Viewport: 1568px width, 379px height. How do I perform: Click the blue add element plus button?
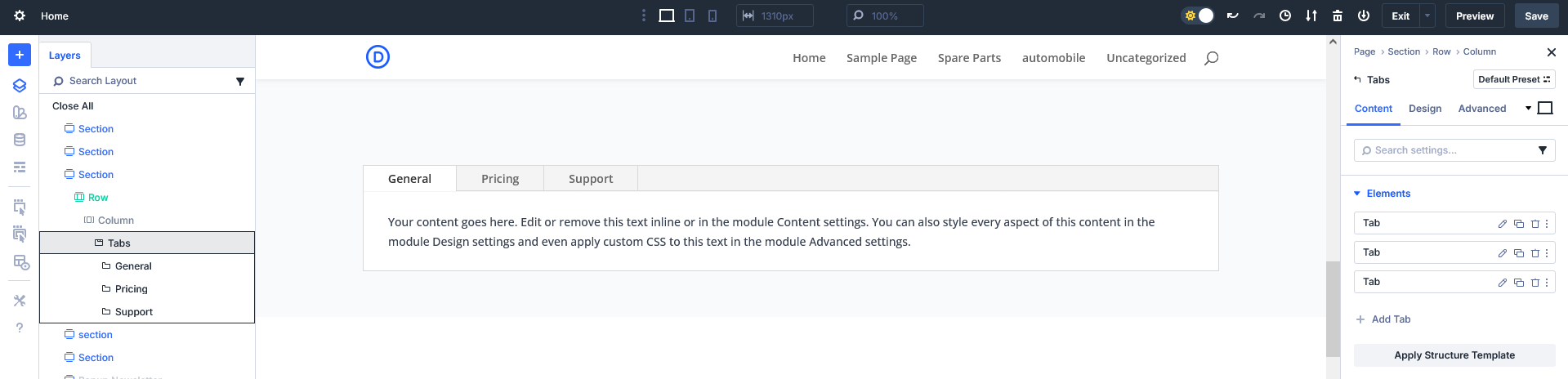point(20,55)
